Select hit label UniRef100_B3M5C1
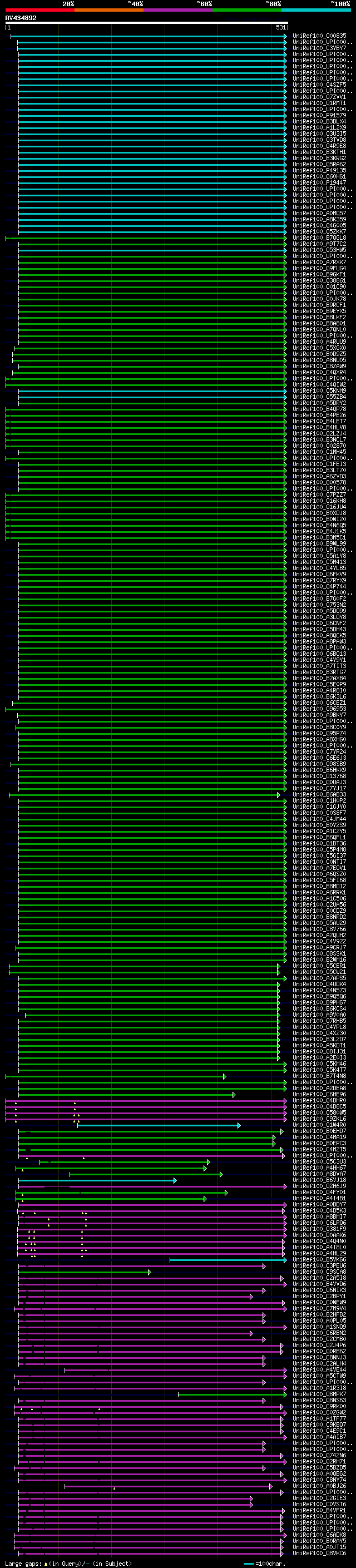The width and height of the screenshot is (356, 1568). (x=319, y=537)
